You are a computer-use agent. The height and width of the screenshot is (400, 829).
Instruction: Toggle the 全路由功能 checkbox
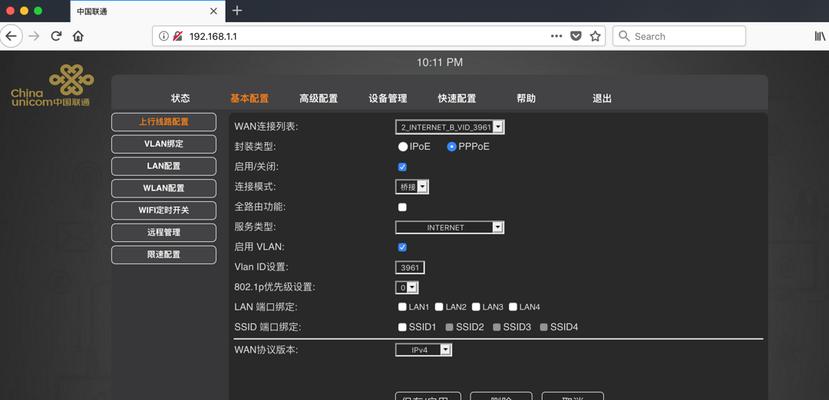point(402,207)
